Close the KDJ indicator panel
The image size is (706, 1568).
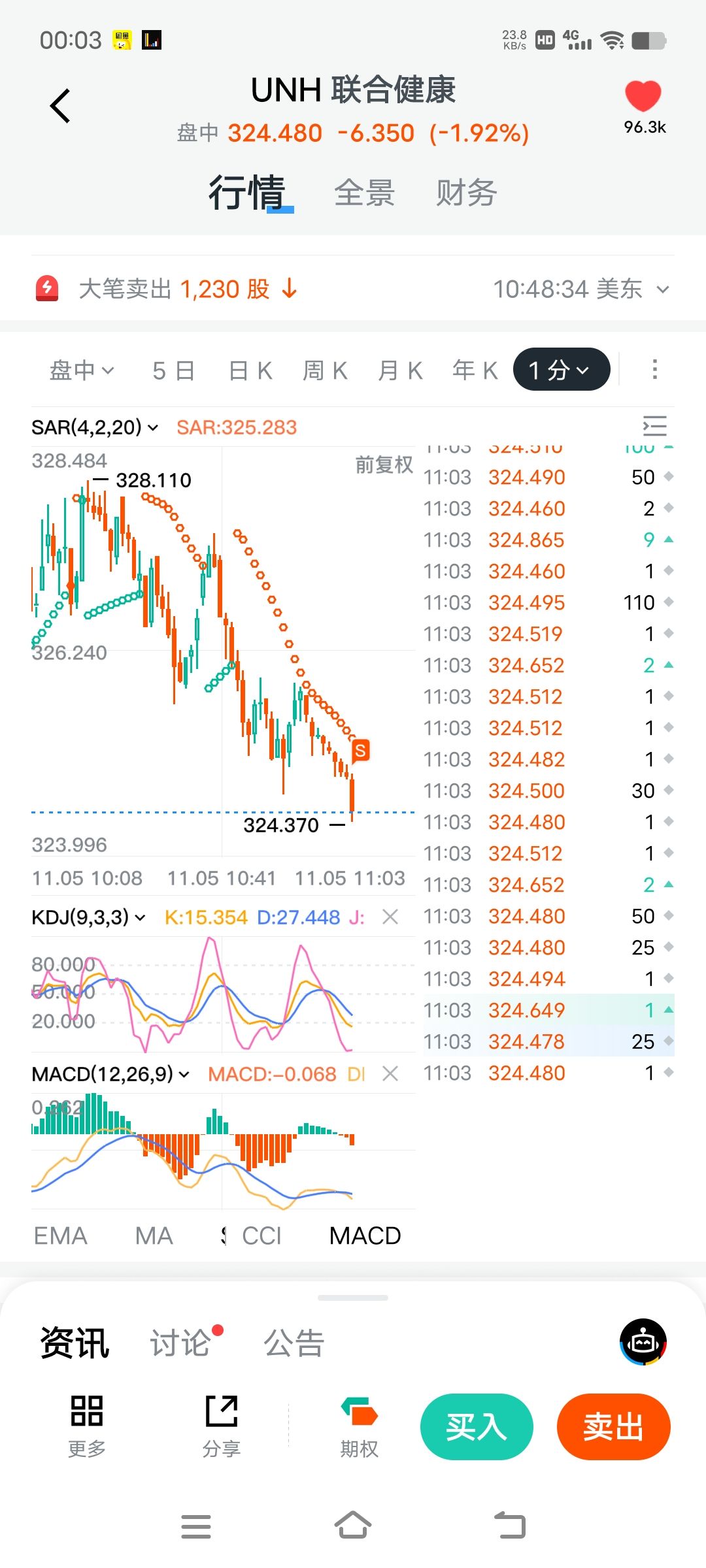point(390,917)
